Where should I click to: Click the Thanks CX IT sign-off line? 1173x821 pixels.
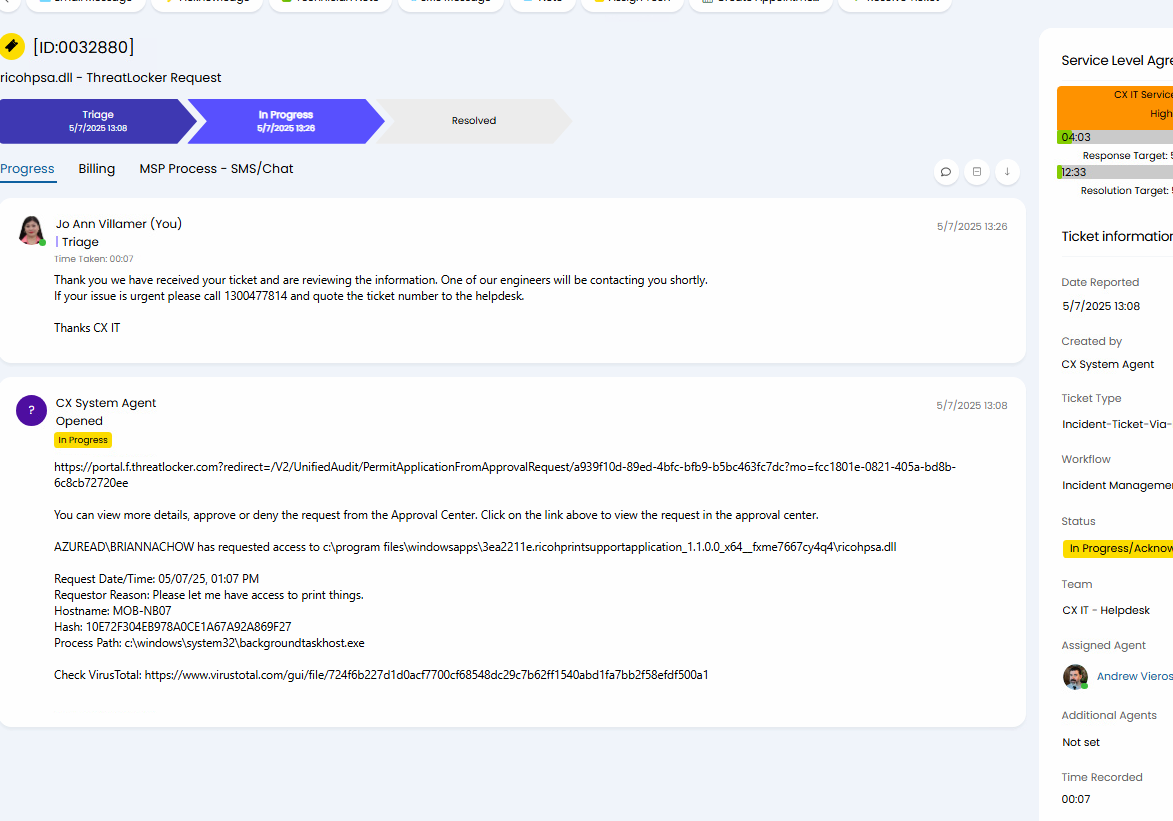[x=87, y=328]
